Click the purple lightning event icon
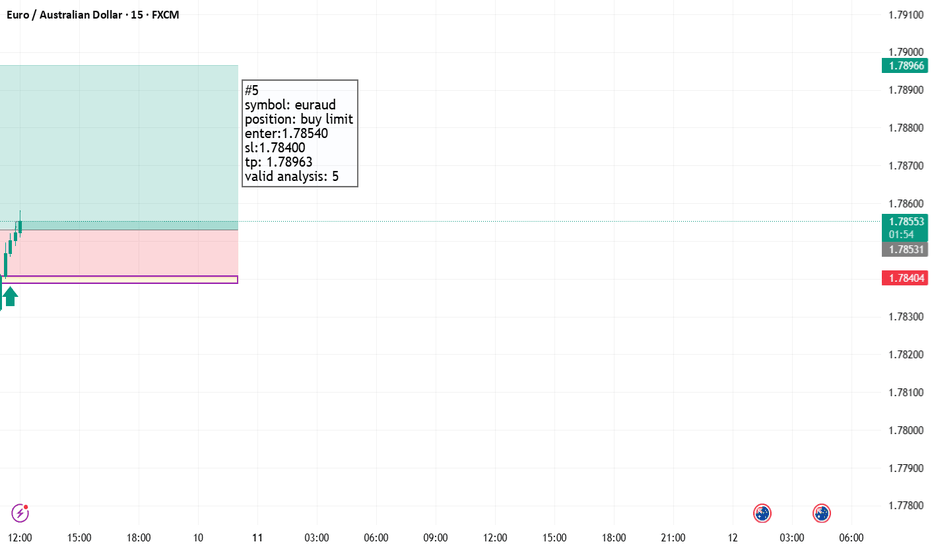This screenshot has width=932, height=550. [x=20, y=513]
